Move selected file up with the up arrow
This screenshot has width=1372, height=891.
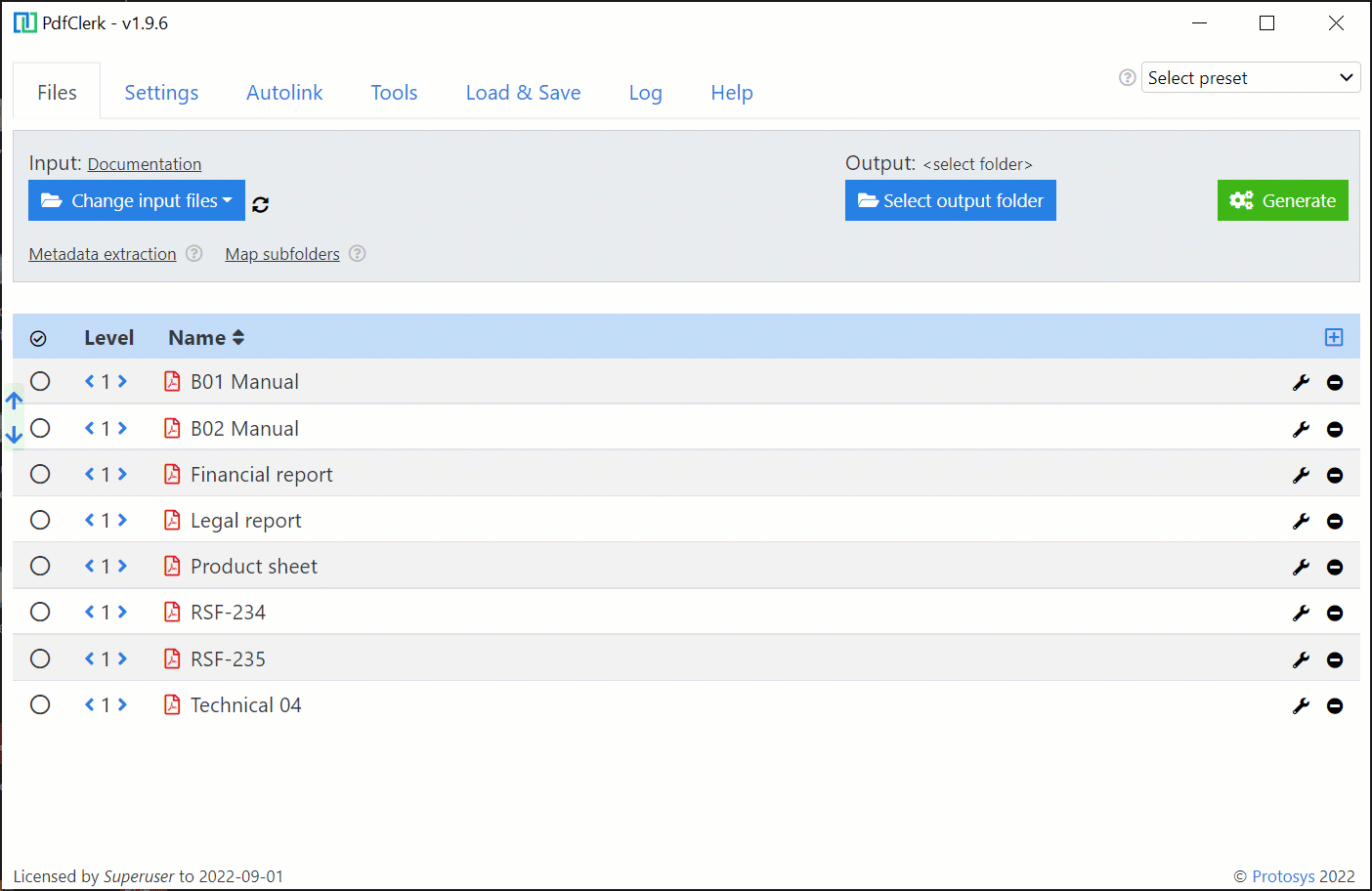pos(14,400)
